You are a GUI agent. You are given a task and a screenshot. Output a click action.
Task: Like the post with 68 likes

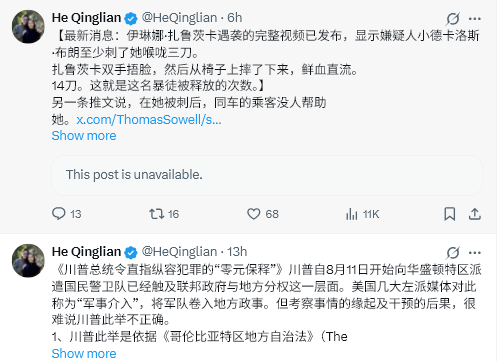(x=262, y=214)
